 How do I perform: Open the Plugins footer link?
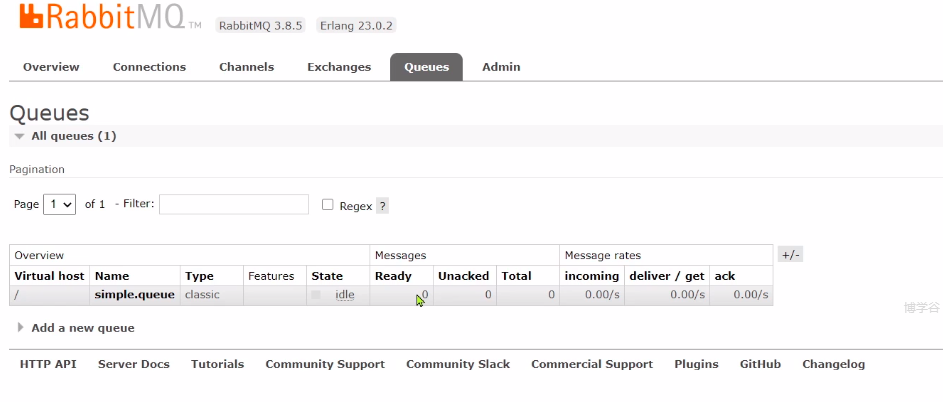pos(696,365)
